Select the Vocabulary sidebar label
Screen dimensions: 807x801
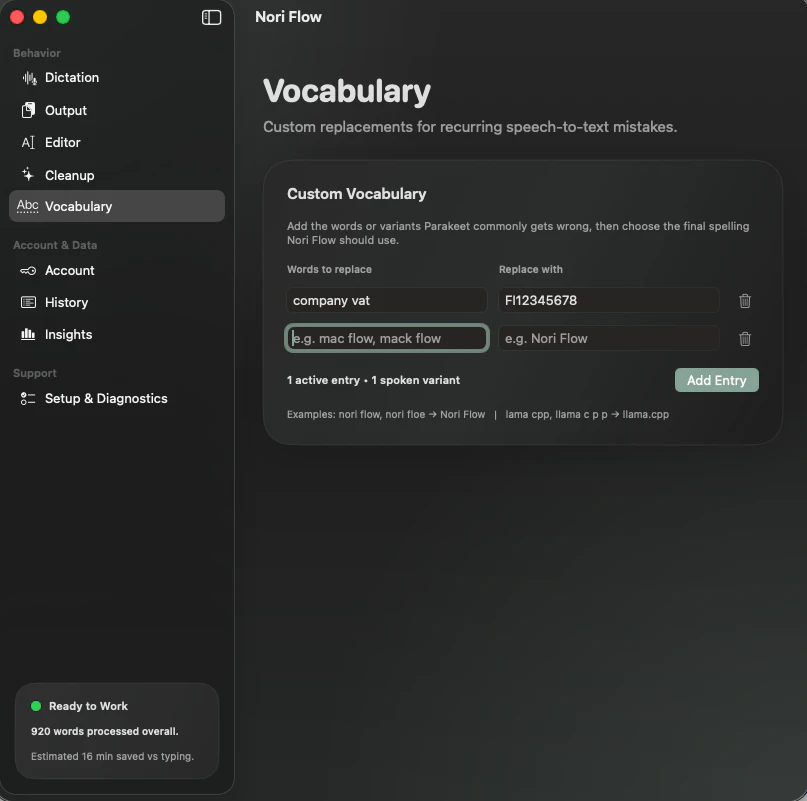(78, 206)
